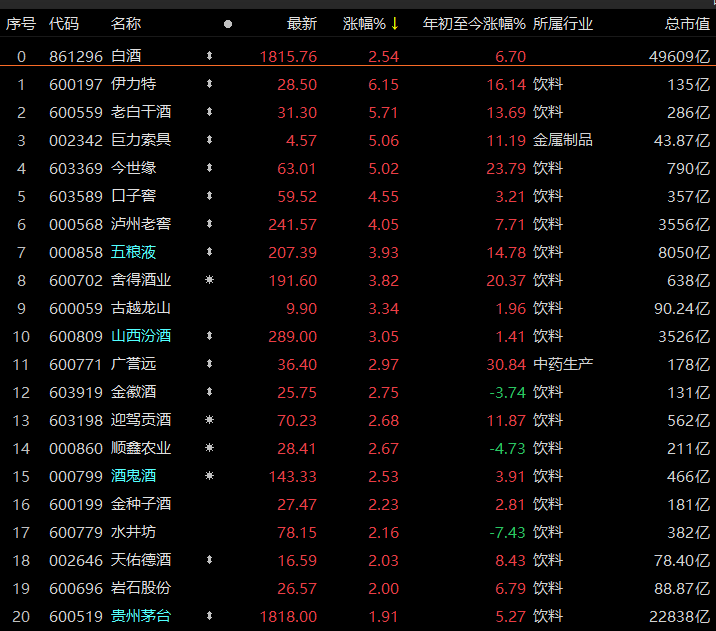This screenshot has width=716, height=631.
Task: Select the 白酒 sector index name
Action: click(126, 56)
